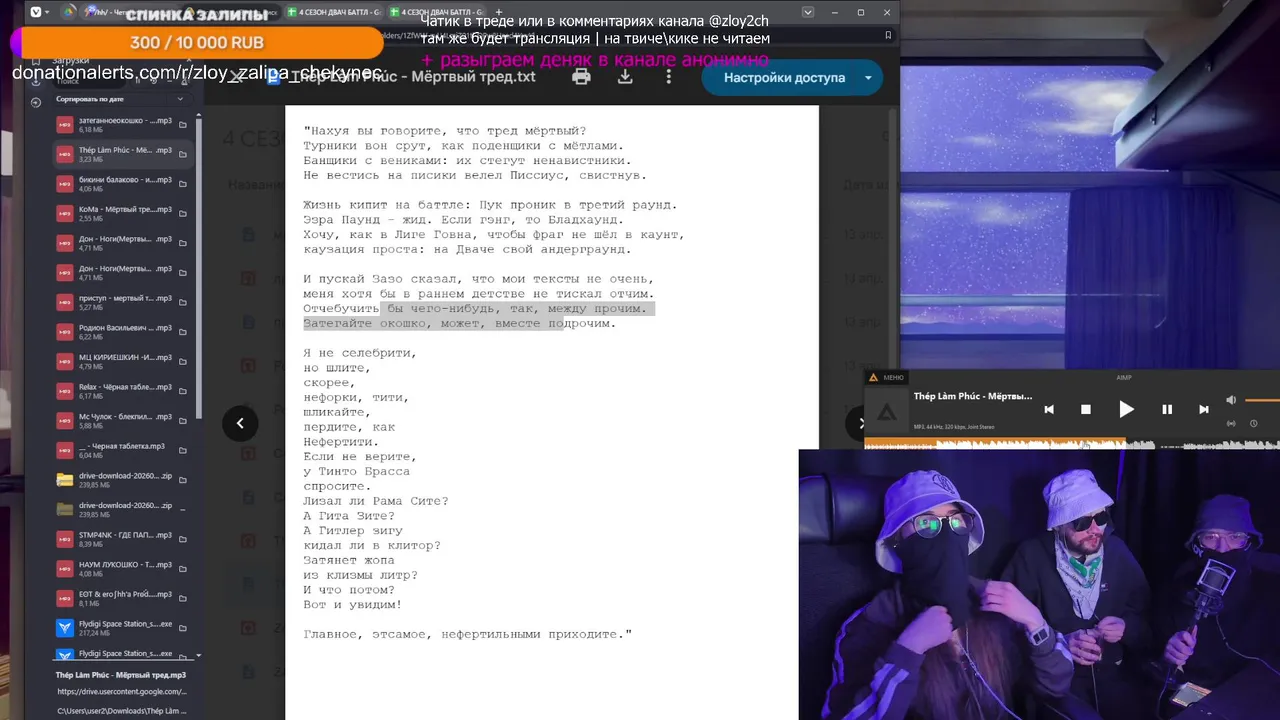Click the AIMP track title Thép Làm Phúc

click(973, 396)
